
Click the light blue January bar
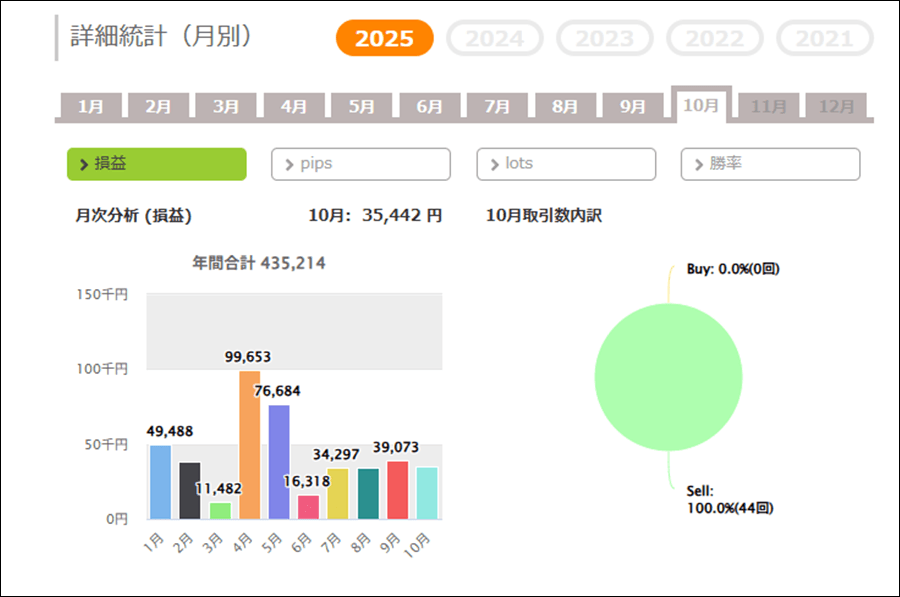click(x=160, y=482)
